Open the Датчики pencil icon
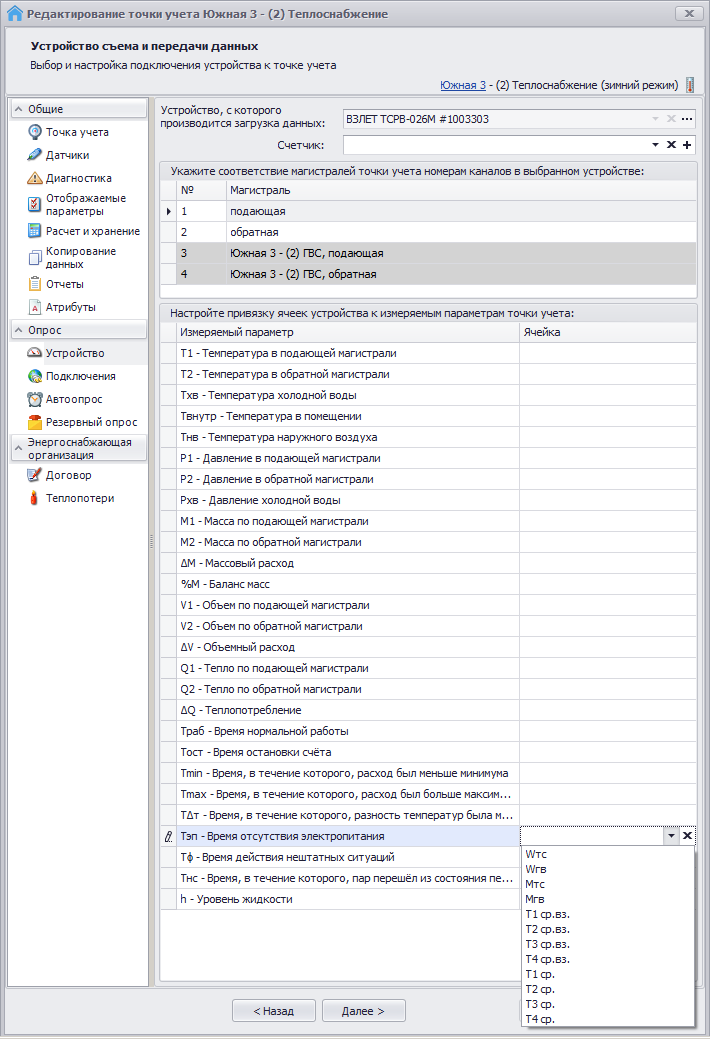710x1039 pixels. click(34, 155)
